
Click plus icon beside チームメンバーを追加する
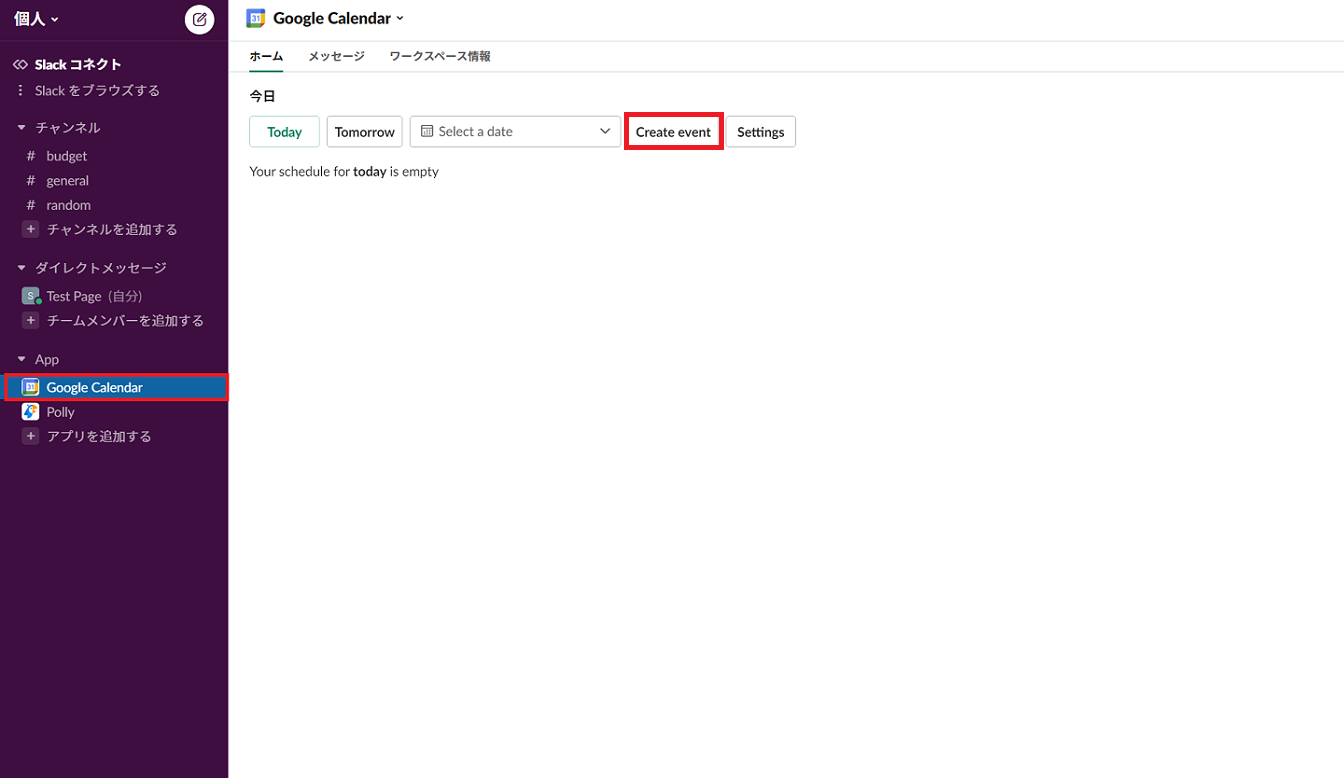[x=30, y=321]
